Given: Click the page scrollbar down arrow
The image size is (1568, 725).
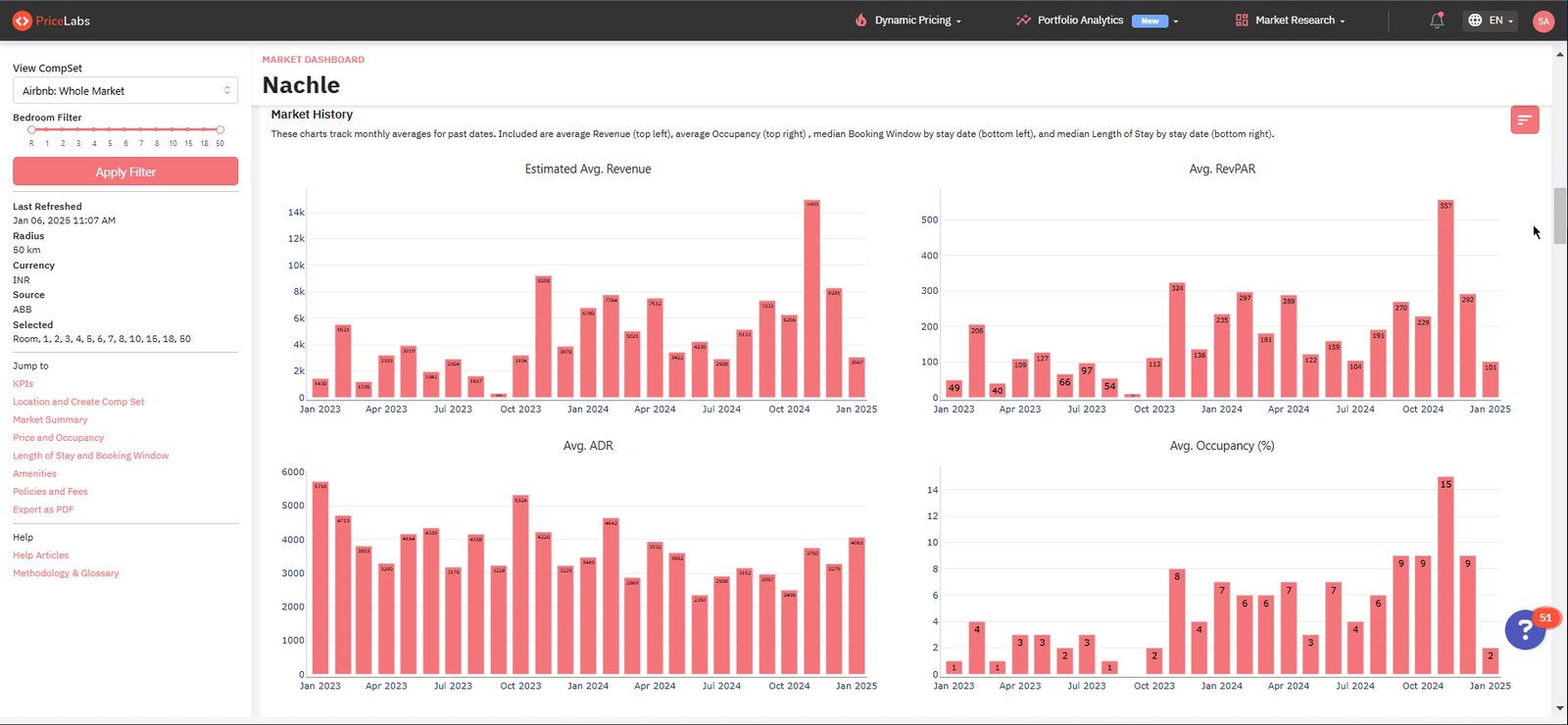Looking at the screenshot, I should pyautogui.click(x=1559, y=708).
